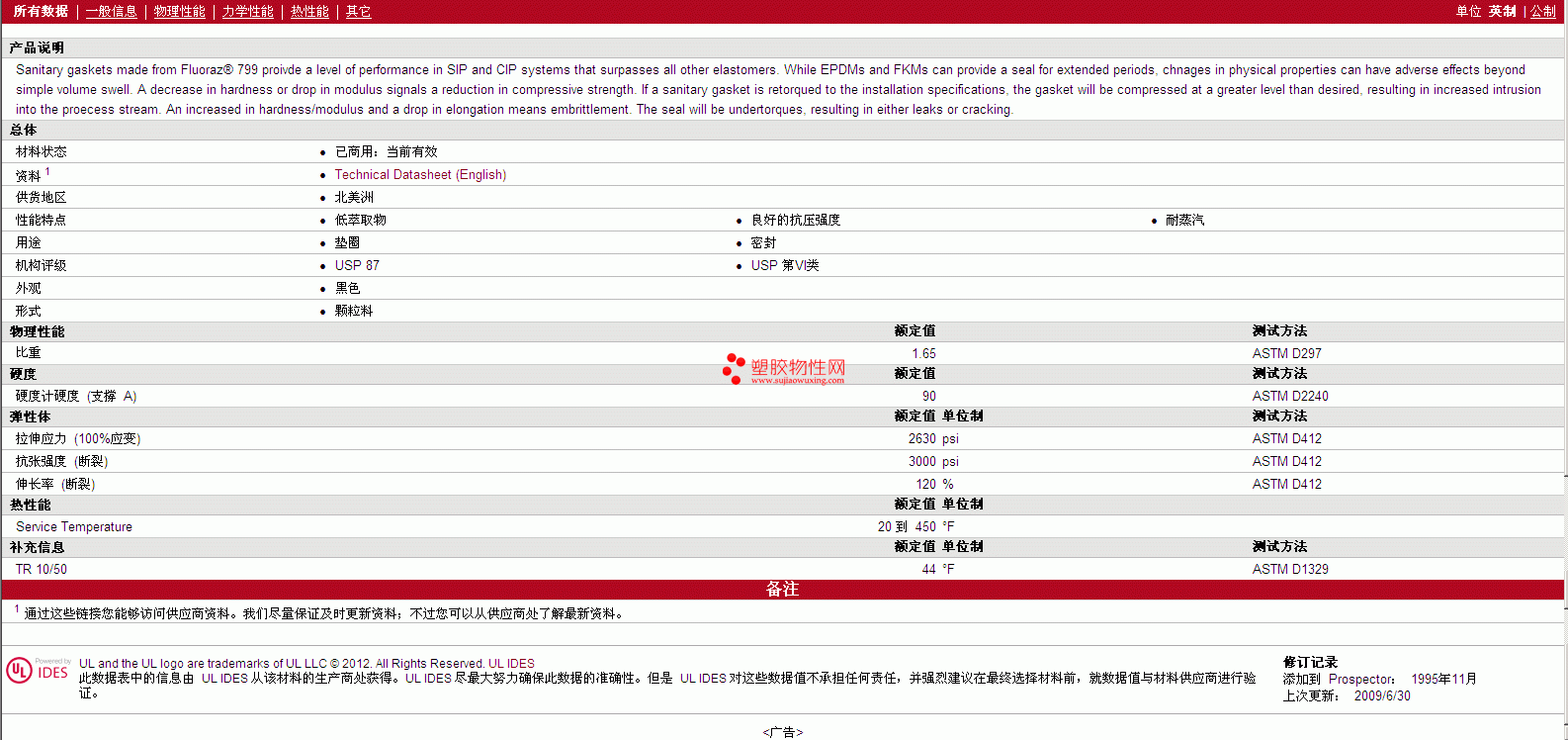
Task: Click the 北美洲 value
Action: [x=354, y=197]
